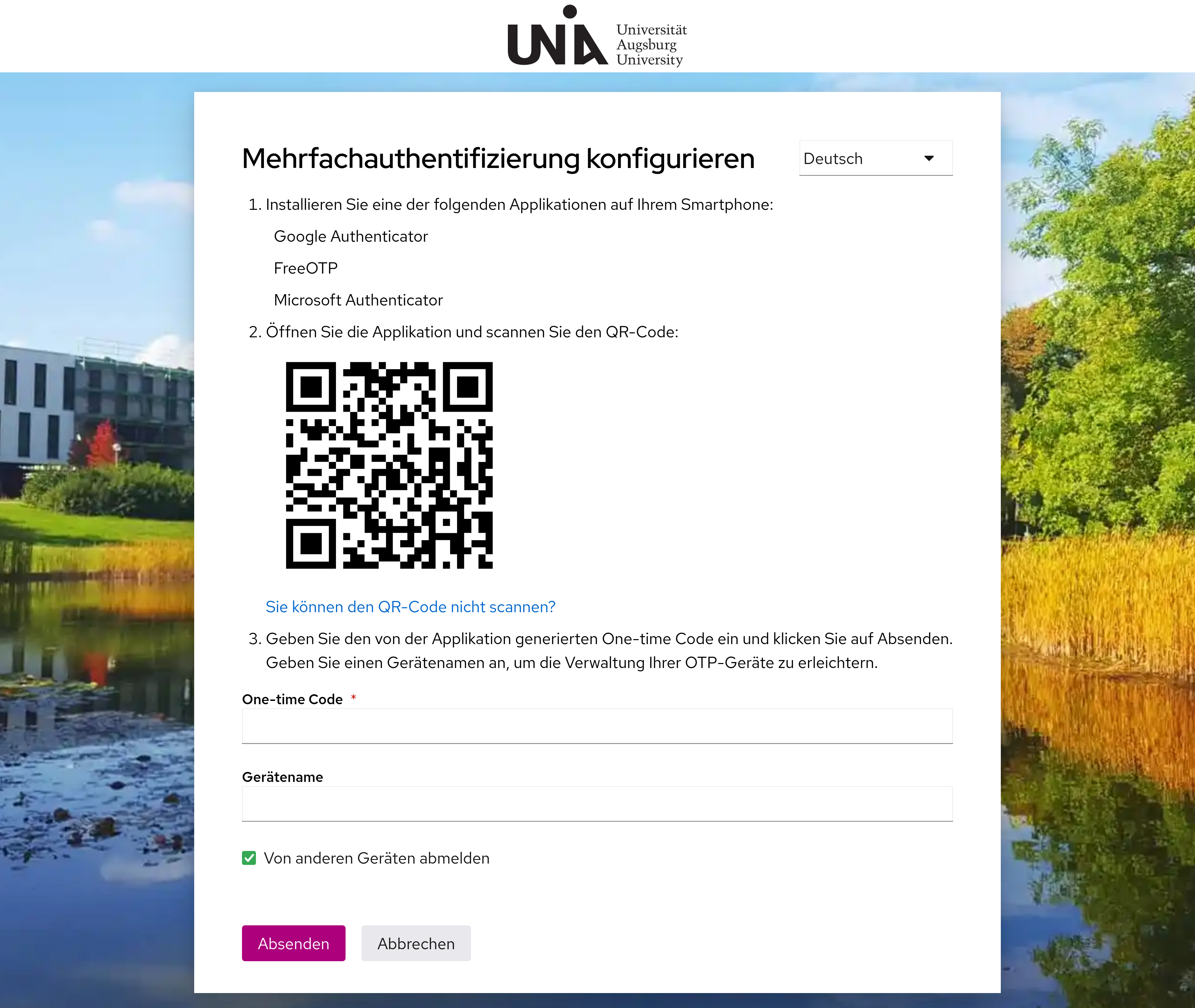The image size is (1195, 1008).
Task: Click the Von anderen Geräten abmelden label
Action: click(x=376, y=858)
